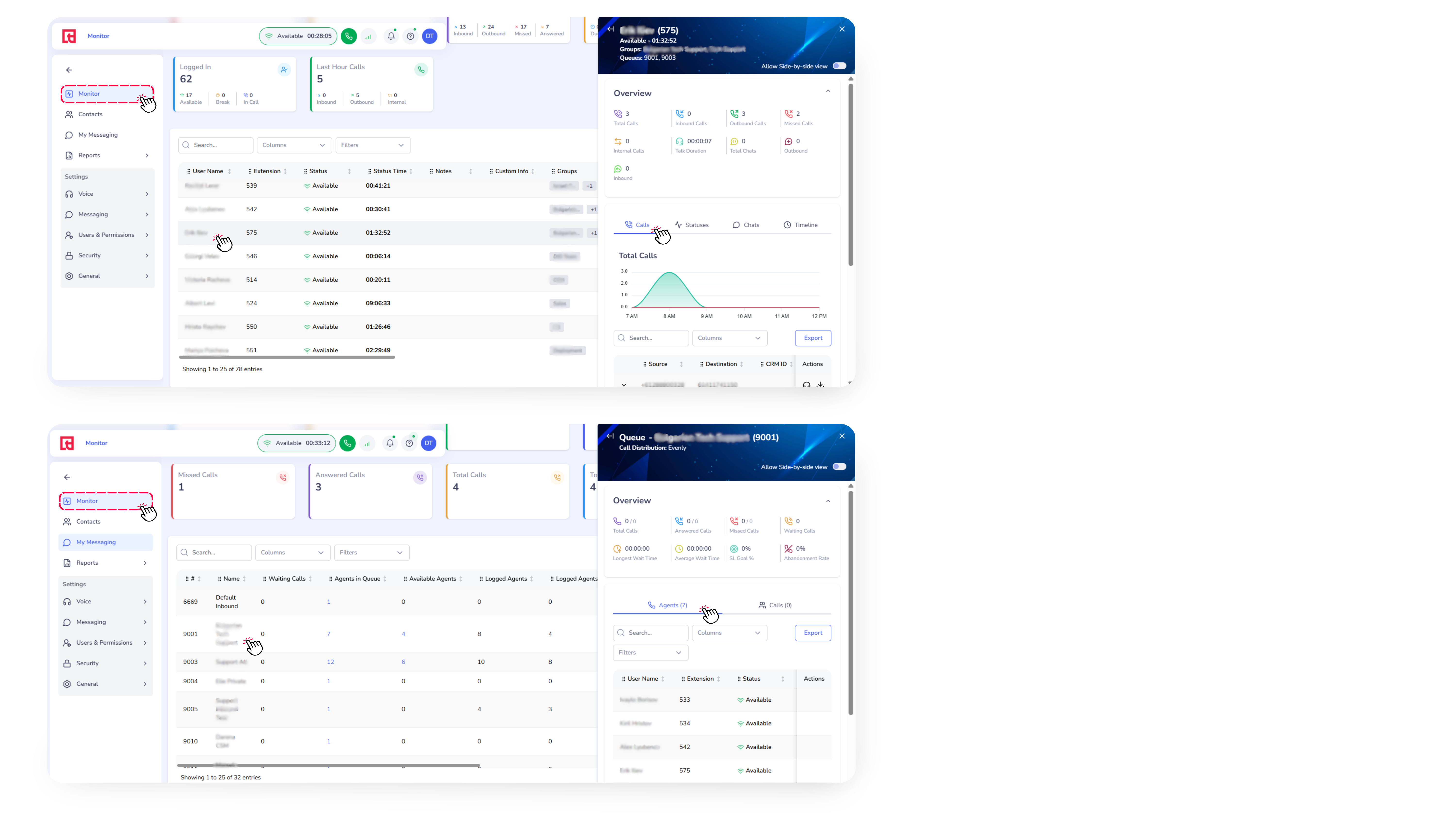The height and width of the screenshot is (819, 1456).
Task: Collapse the agent 575 side panel with arrow icon
Action: click(611, 29)
